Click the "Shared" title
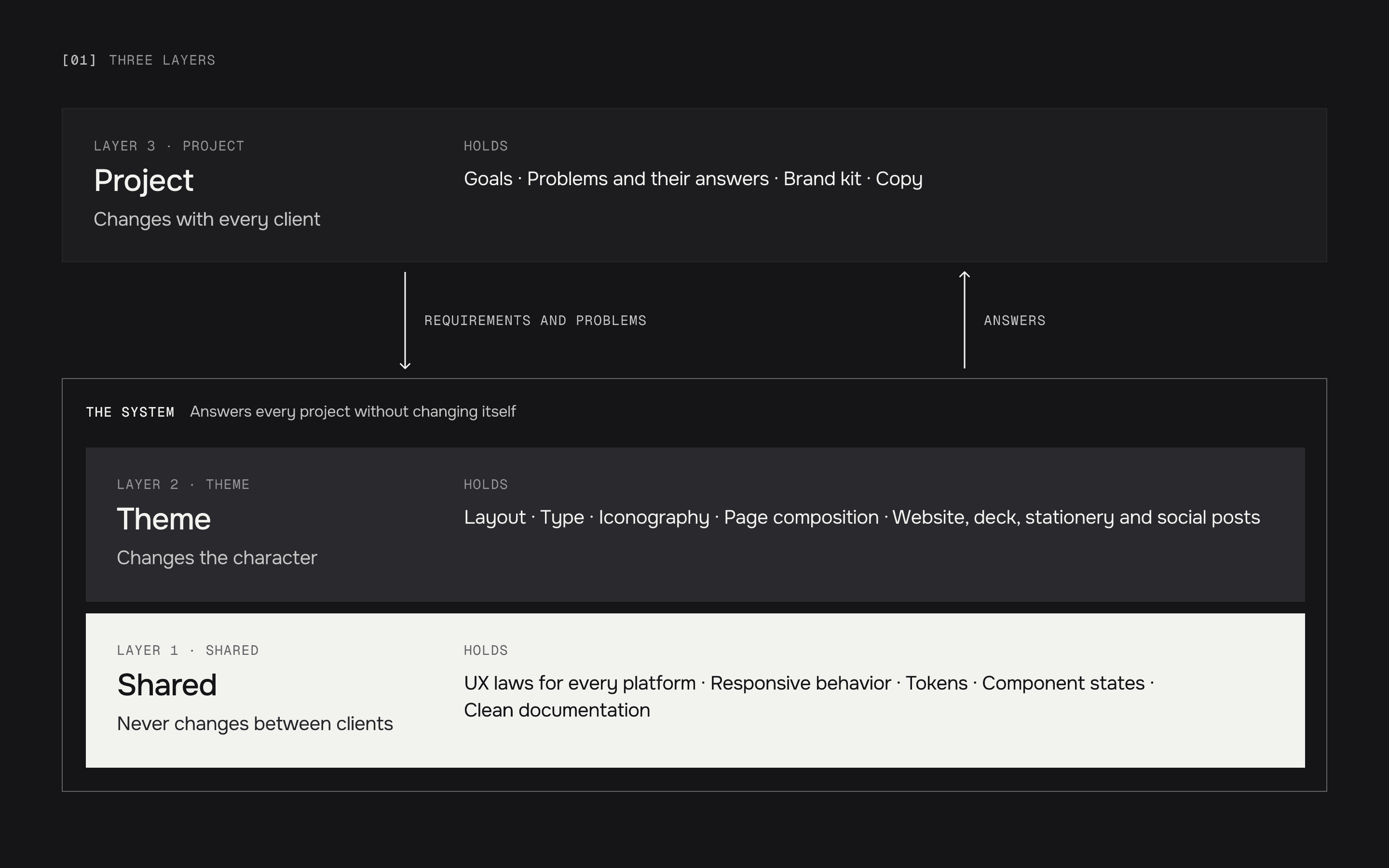This screenshot has width=1389, height=868. (167, 685)
